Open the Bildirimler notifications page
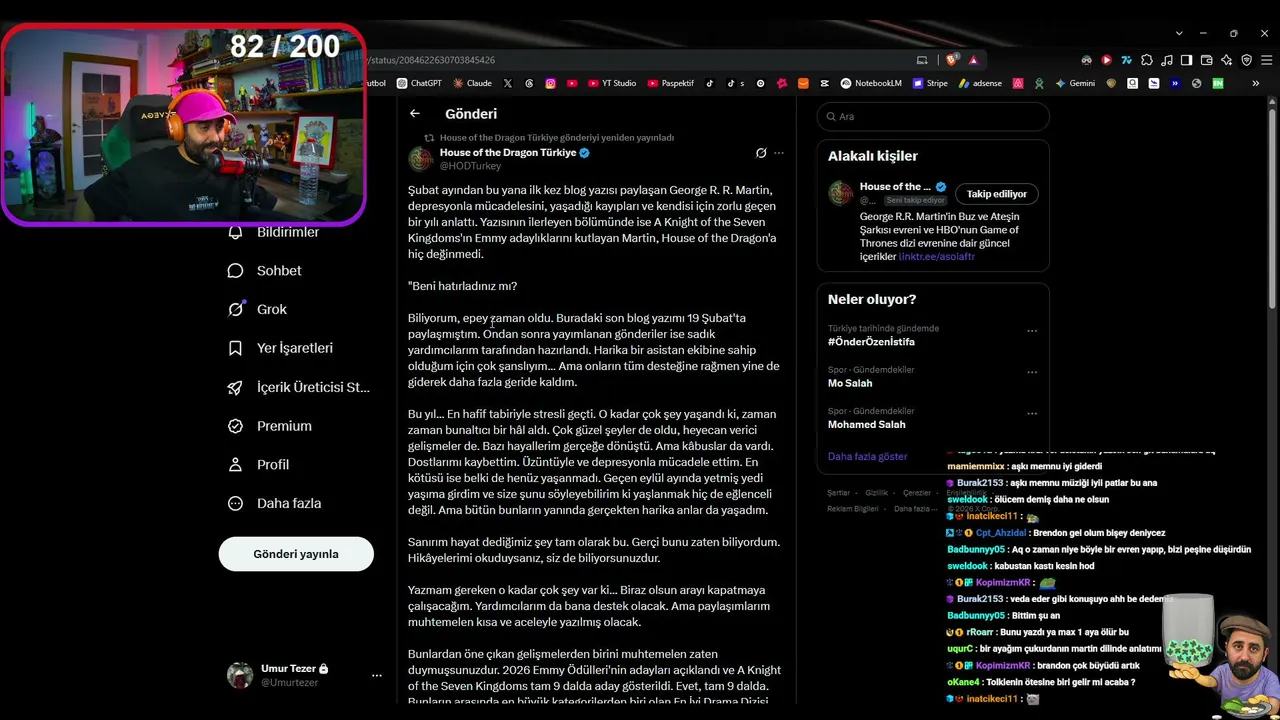 pos(274,232)
